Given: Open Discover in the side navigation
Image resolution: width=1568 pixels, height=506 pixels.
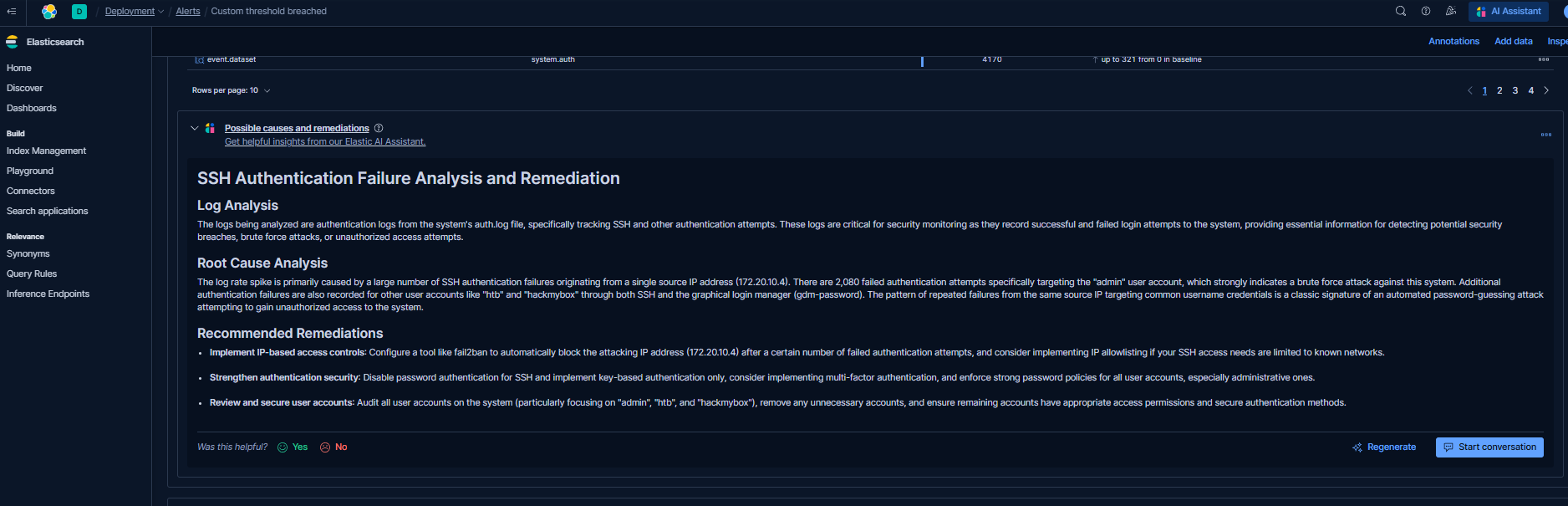Looking at the screenshot, I should pyautogui.click(x=25, y=88).
